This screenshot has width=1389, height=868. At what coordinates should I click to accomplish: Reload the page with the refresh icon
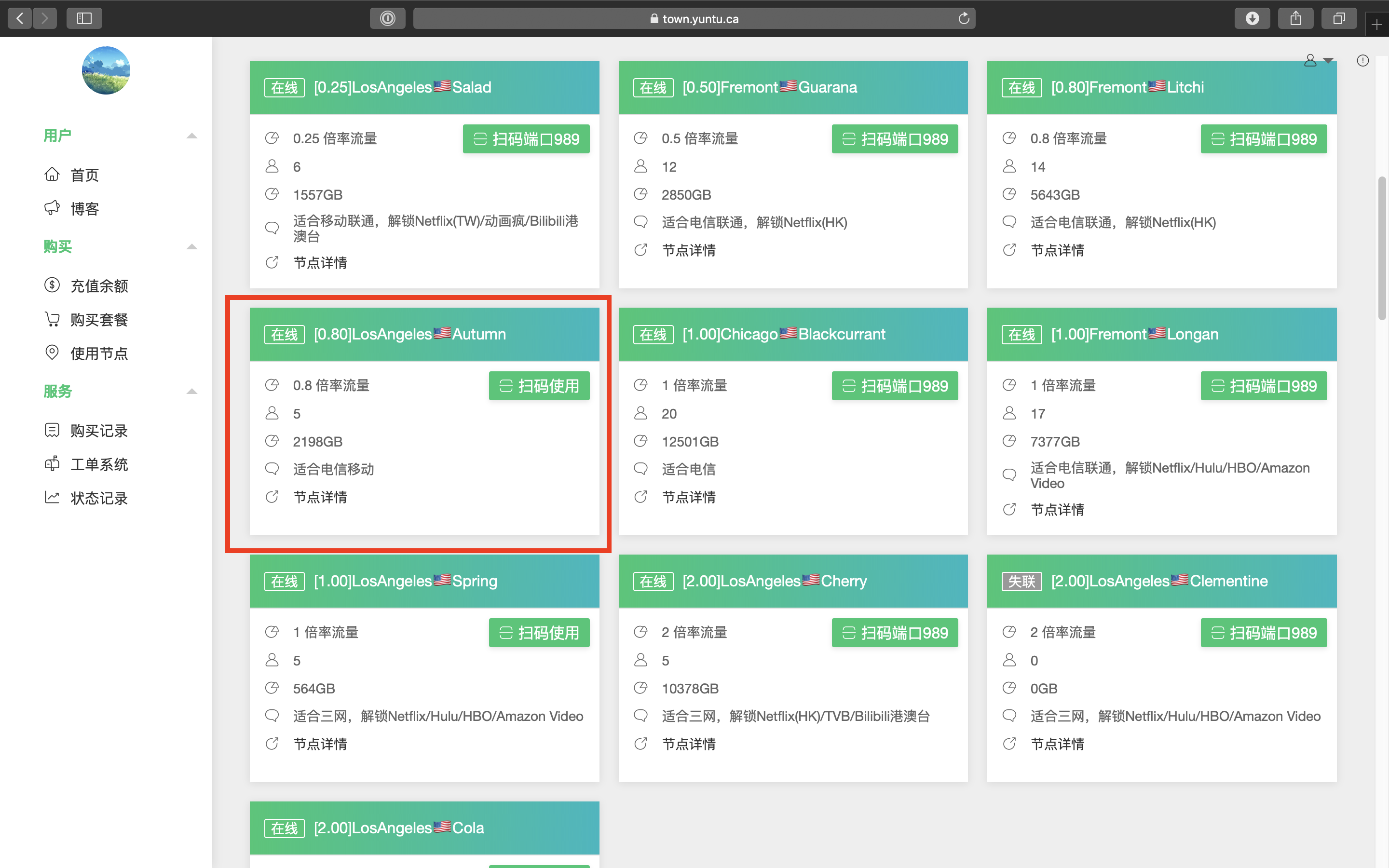[964, 18]
